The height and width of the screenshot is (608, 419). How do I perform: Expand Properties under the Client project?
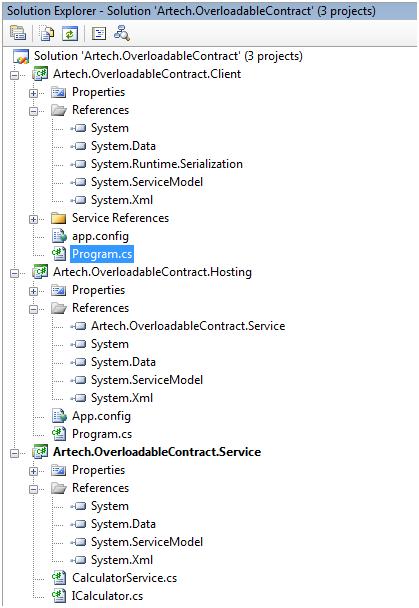(x=33, y=93)
